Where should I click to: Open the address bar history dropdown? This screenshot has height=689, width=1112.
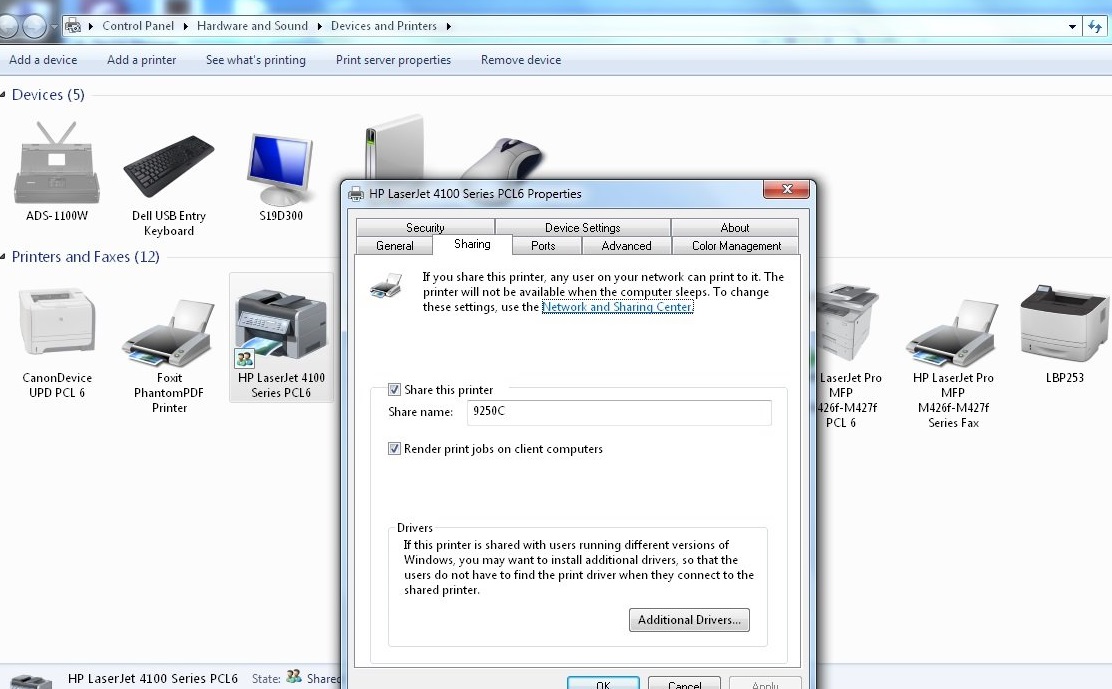point(1072,26)
